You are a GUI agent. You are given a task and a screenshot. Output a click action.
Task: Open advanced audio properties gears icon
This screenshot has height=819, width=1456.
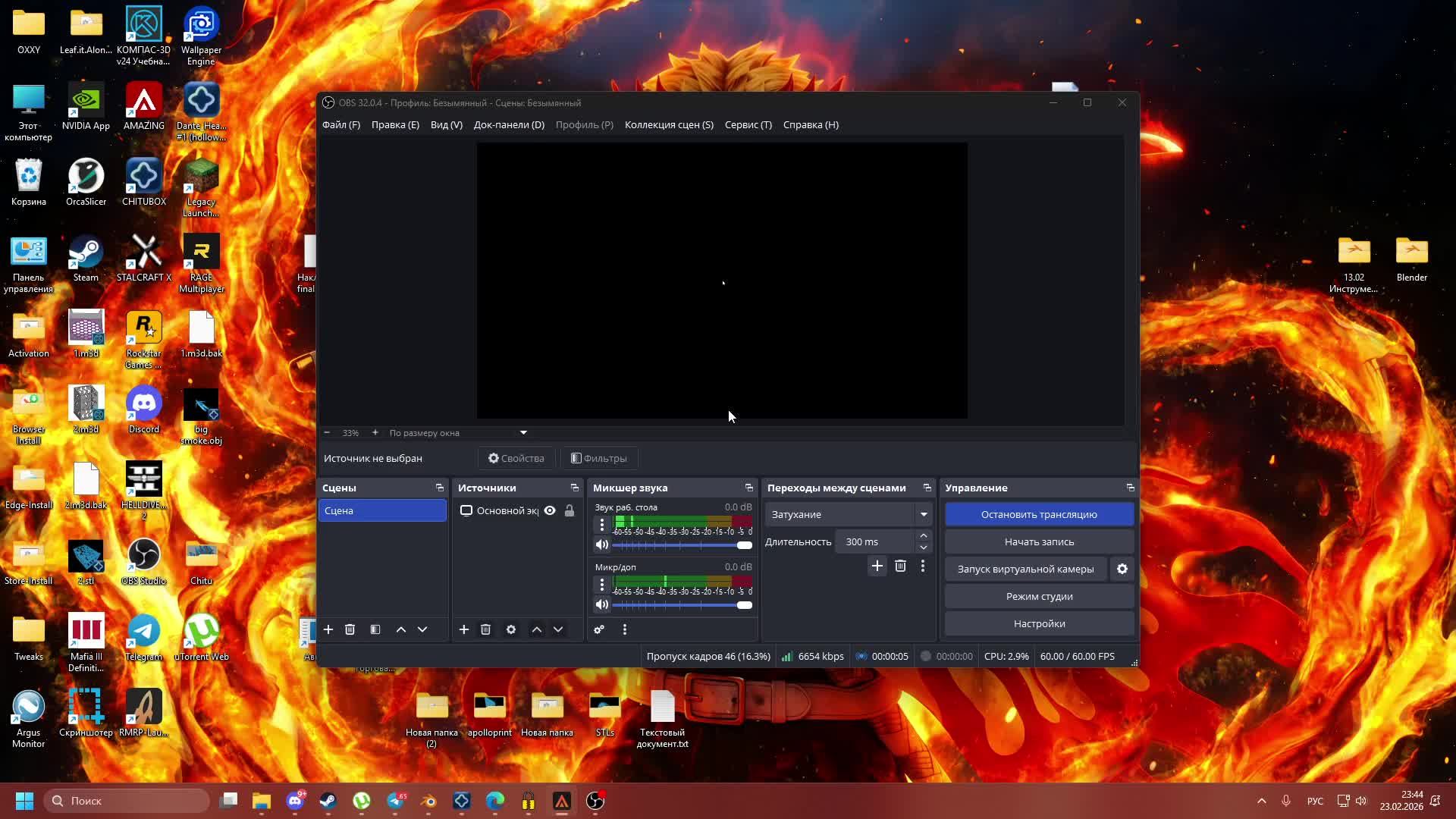599,629
